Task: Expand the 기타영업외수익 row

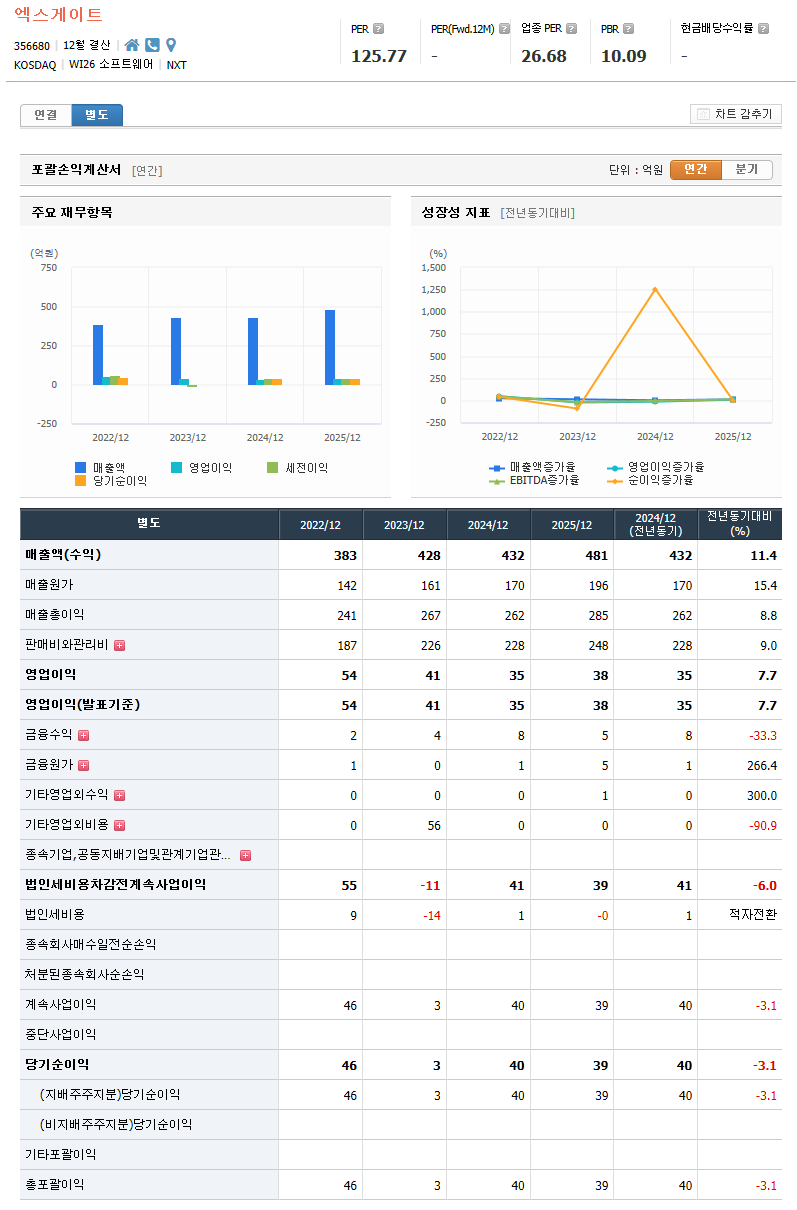Action: (119, 795)
